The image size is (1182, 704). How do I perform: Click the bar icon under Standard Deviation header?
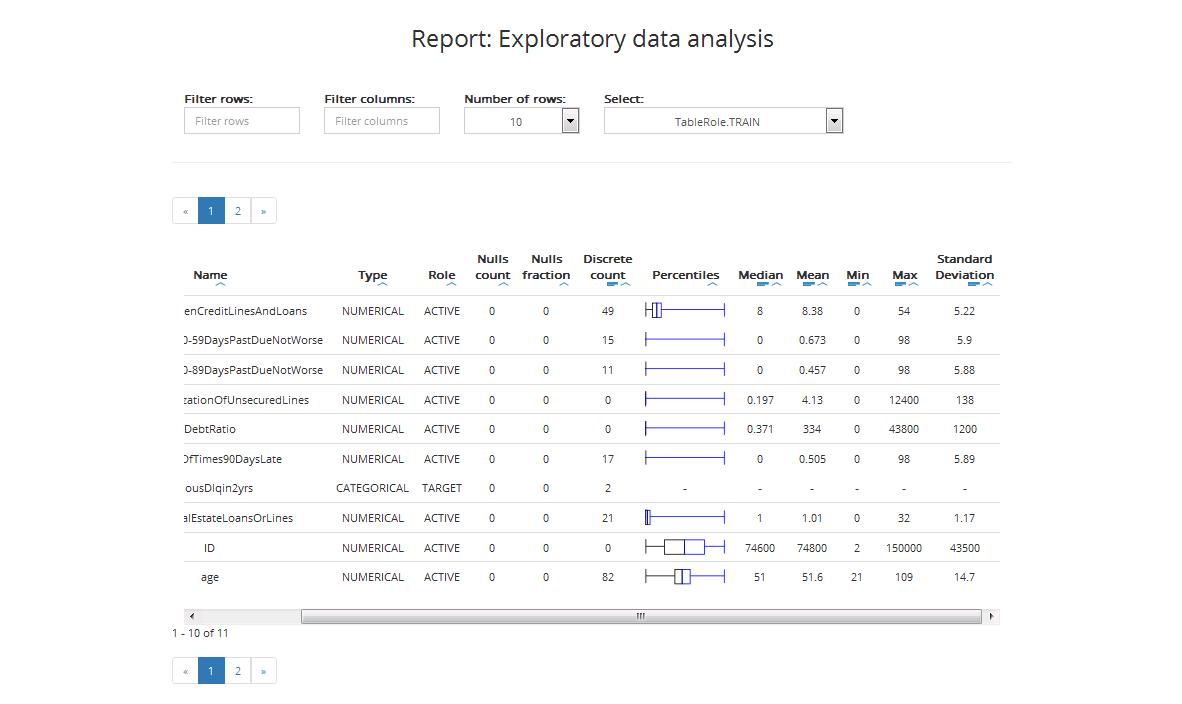(973, 285)
